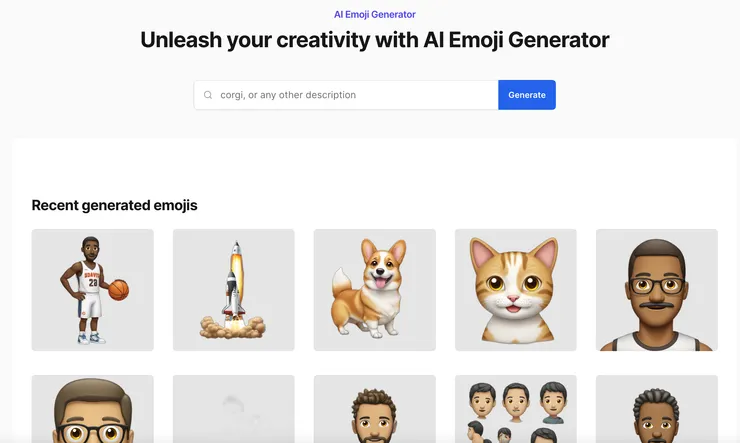Open the faint blank emoji tile
Viewport: 740px width, 443px height.
tap(234, 409)
